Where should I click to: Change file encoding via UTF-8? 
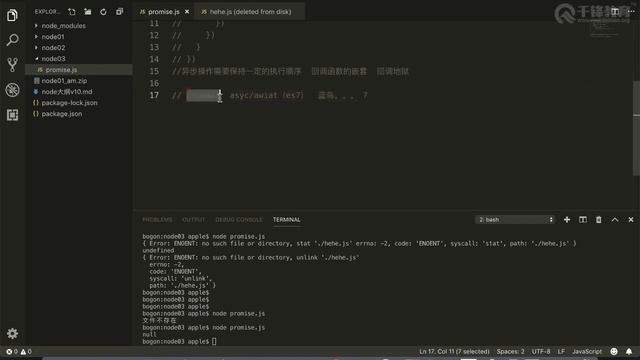coord(541,351)
